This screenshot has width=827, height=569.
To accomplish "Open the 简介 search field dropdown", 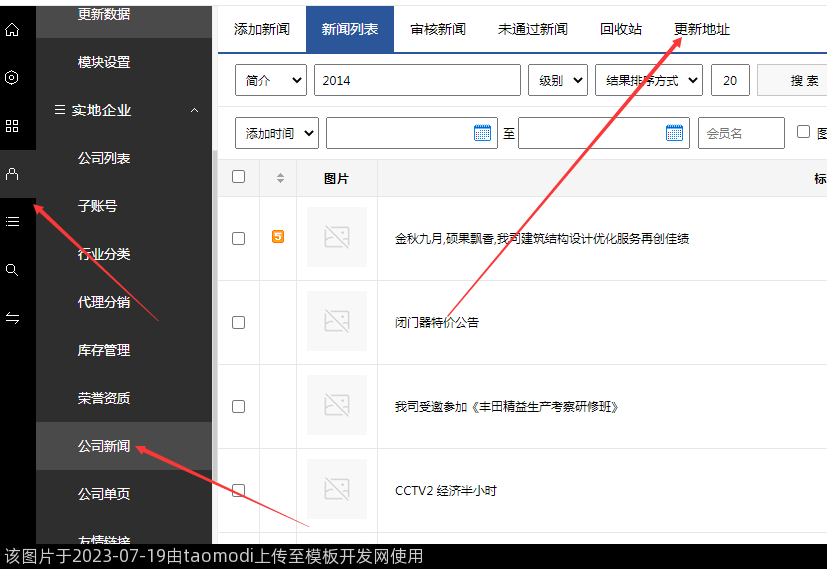I will point(270,81).
